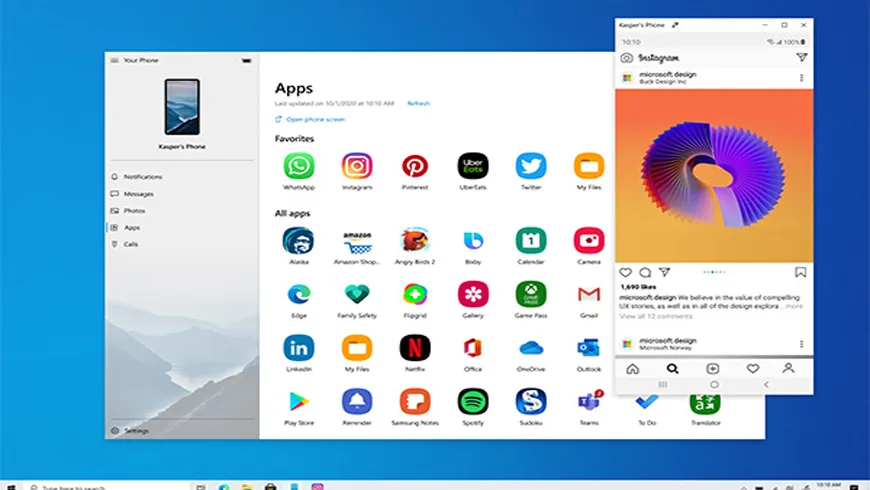Tap the phone Home navigation button
Viewport: 870px width, 490px height.
(714, 385)
